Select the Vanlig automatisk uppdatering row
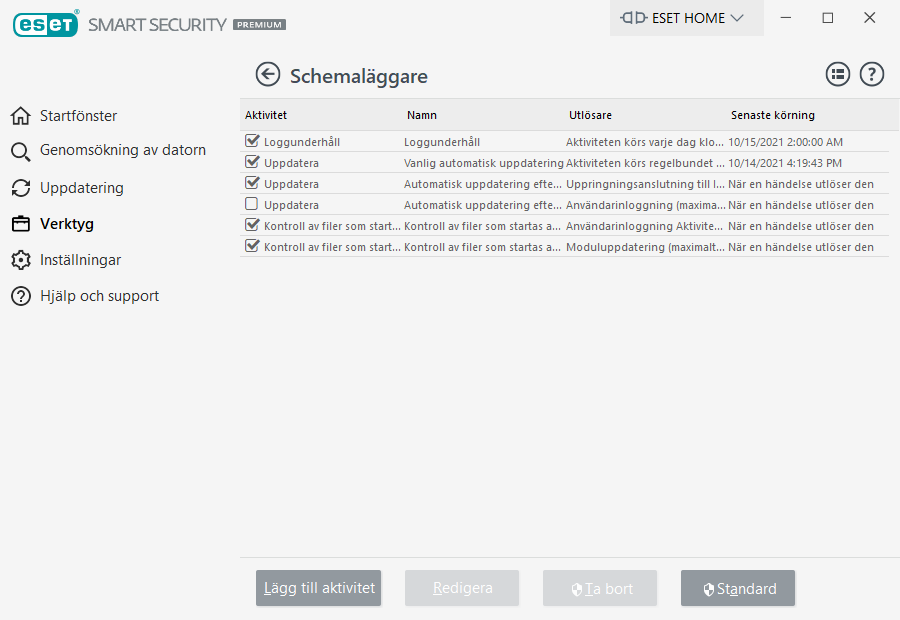Viewport: 900px width, 620px height. pyautogui.click(x=483, y=162)
